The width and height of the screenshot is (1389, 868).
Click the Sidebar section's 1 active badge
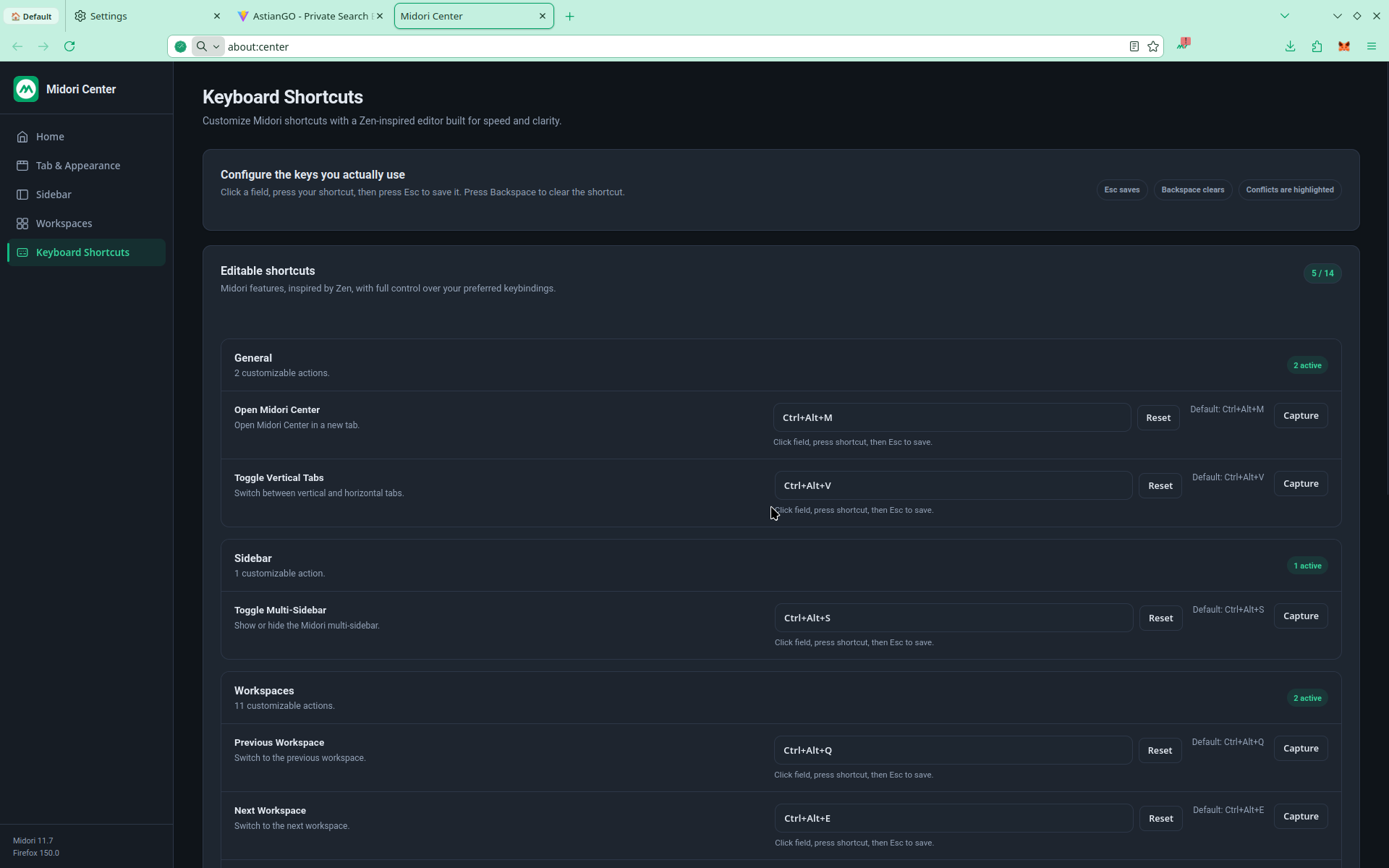(1307, 566)
